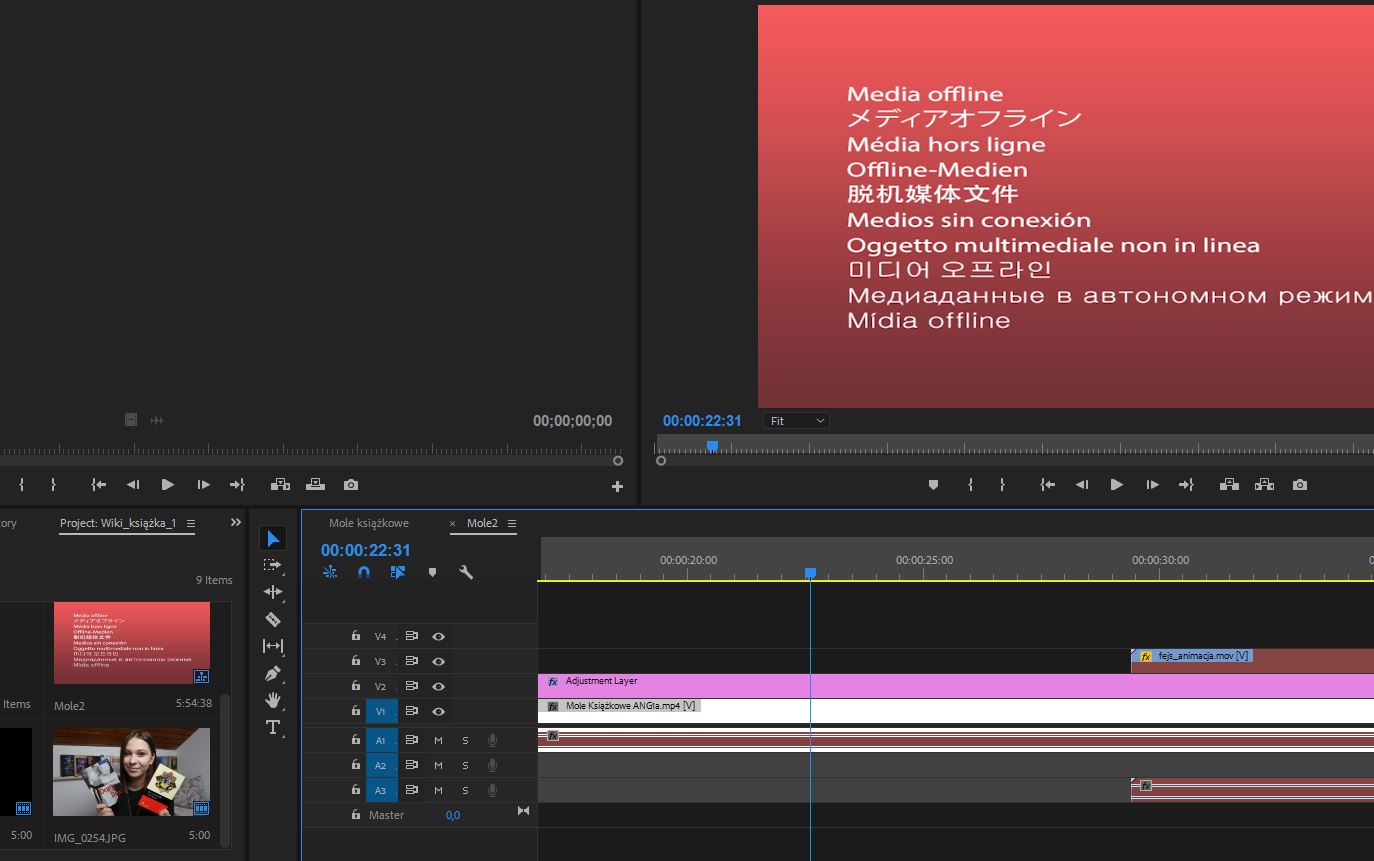Screen dimensions: 1374x861
Task: Select the Ripple Edit tool
Action: 273,592
